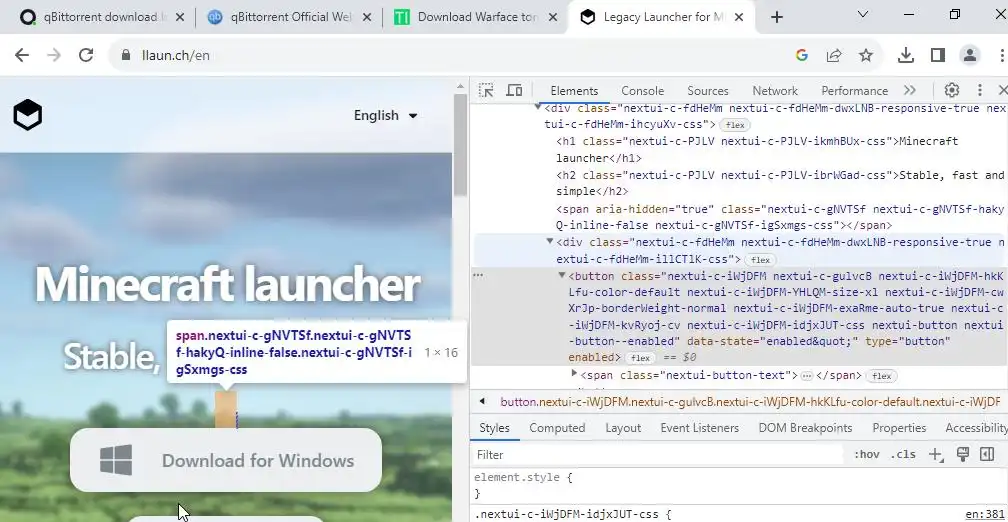Click the Google icon in the address bar
1008x522 pixels.
point(802,55)
